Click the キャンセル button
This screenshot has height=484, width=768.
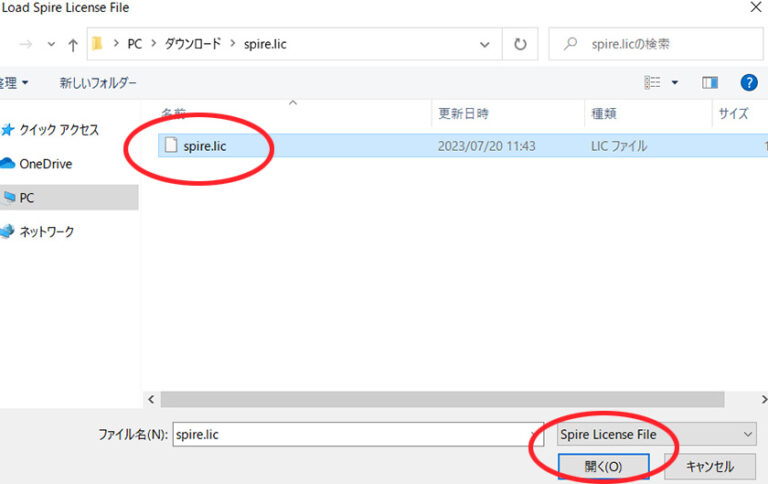coord(711,467)
